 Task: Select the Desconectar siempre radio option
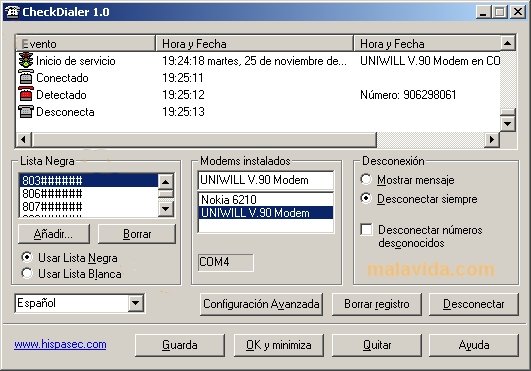tap(366, 198)
